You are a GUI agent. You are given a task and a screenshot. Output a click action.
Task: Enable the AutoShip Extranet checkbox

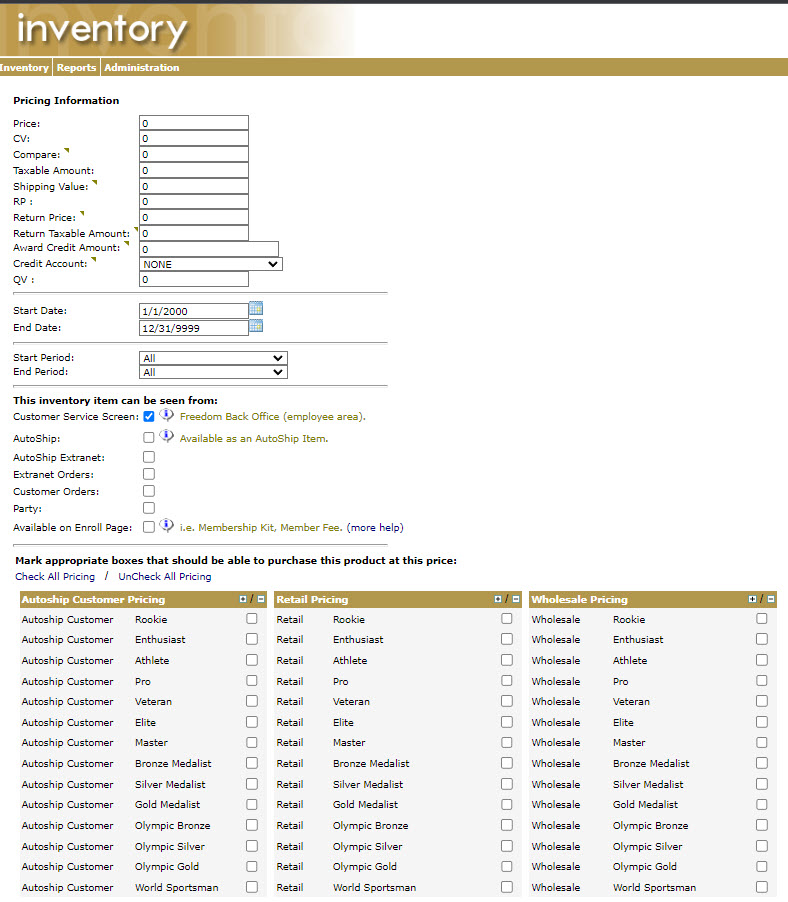tap(149, 457)
